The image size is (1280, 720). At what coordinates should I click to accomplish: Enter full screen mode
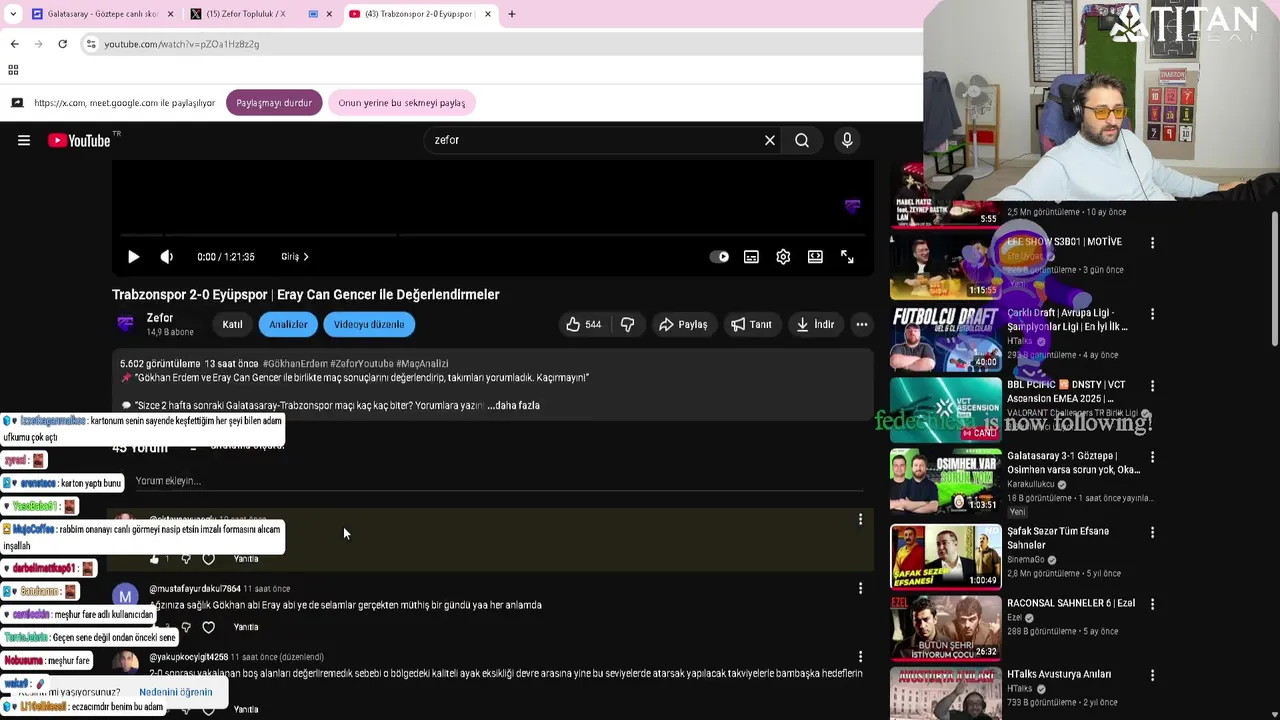tap(847, 257)
